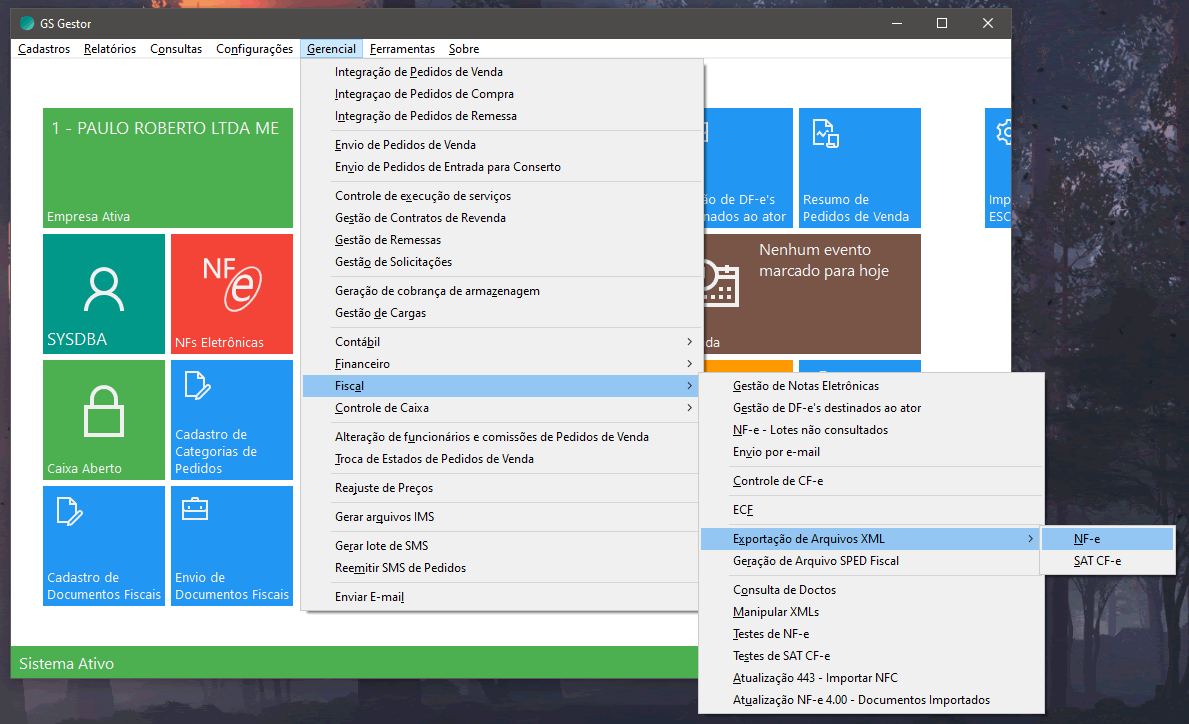Choose Testes de NF-e

[x=870, y=634]
